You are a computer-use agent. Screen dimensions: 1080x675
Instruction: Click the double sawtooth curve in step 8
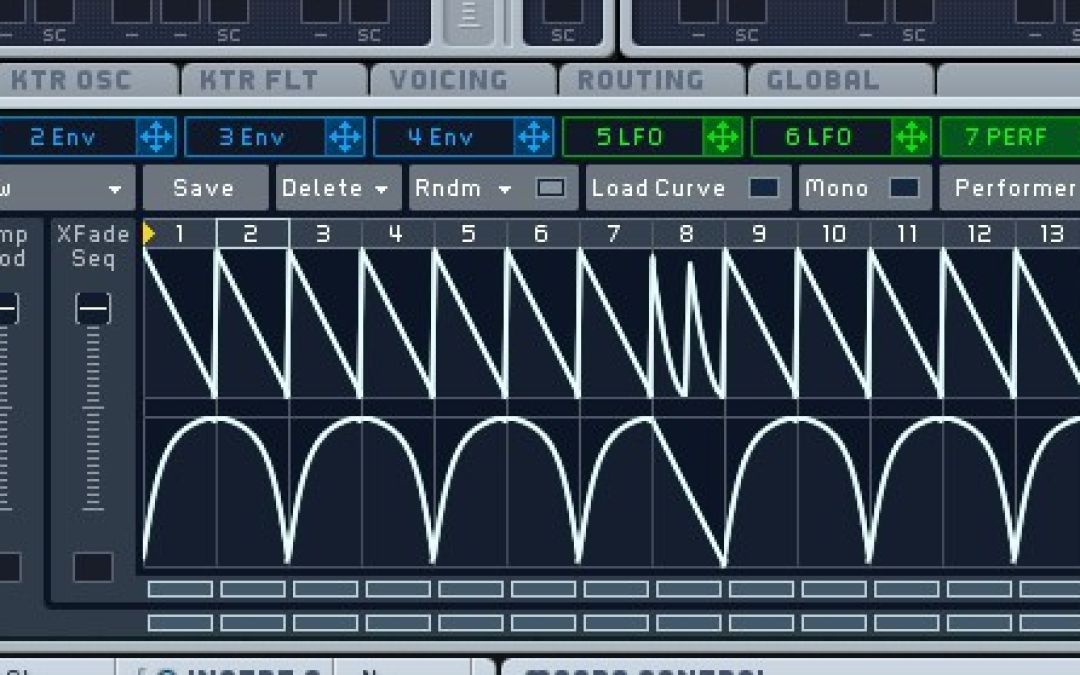coord(688,324)
